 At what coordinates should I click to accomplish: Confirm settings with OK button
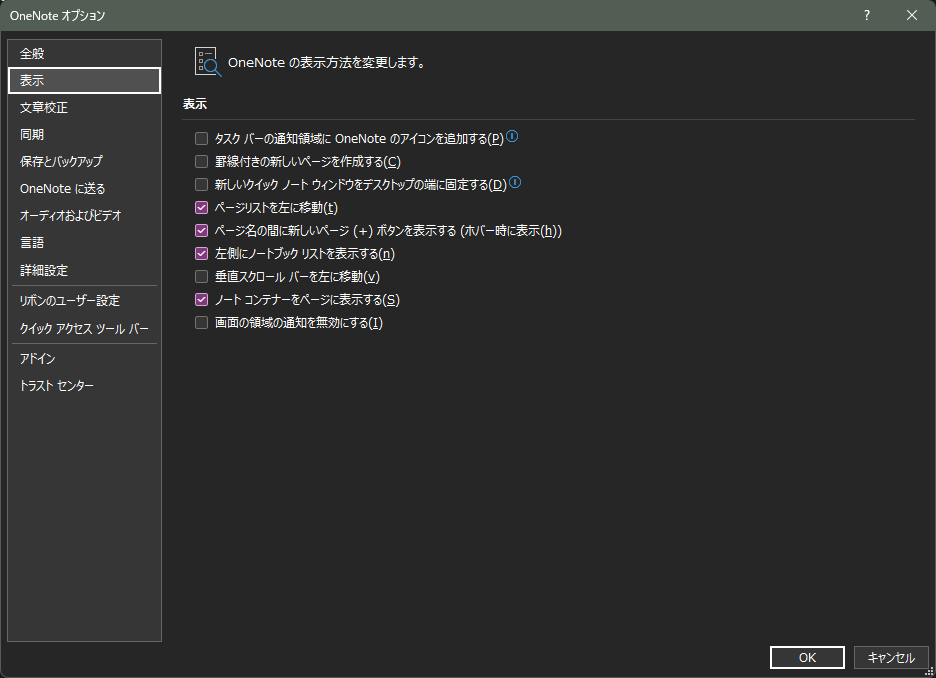[x=807, y=657]
